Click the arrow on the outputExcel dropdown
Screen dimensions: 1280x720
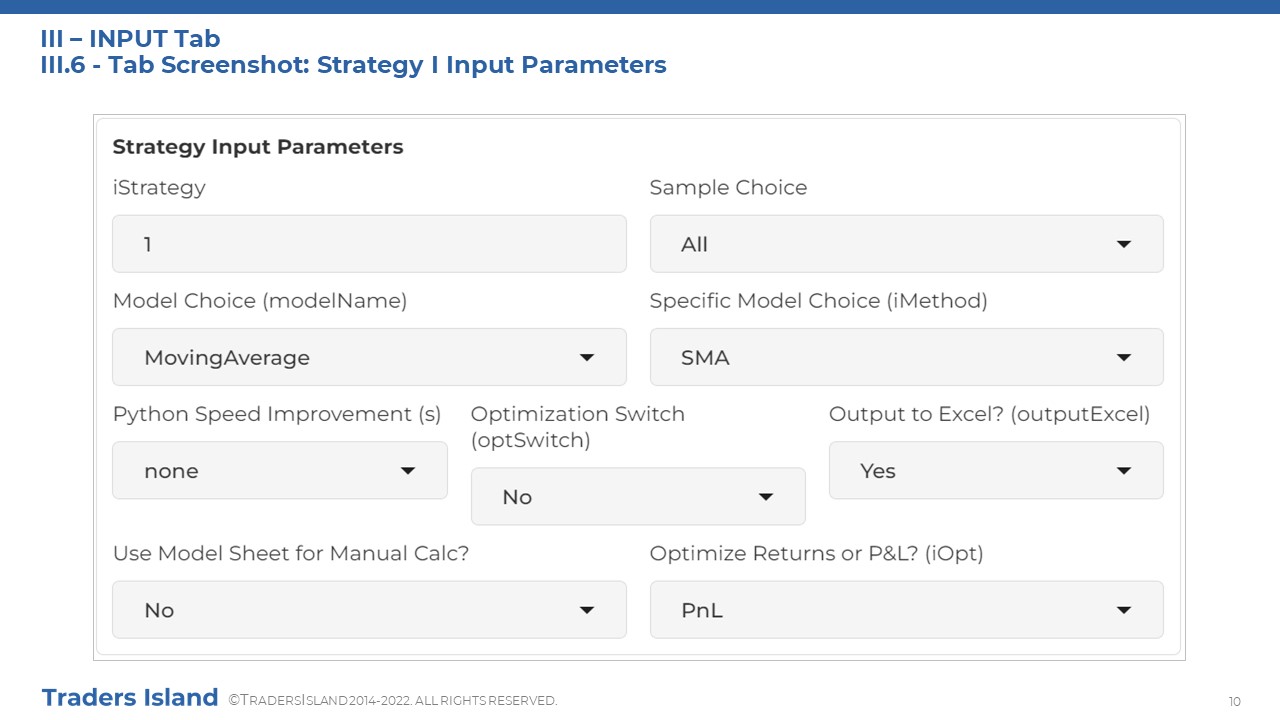[1124, 471]
